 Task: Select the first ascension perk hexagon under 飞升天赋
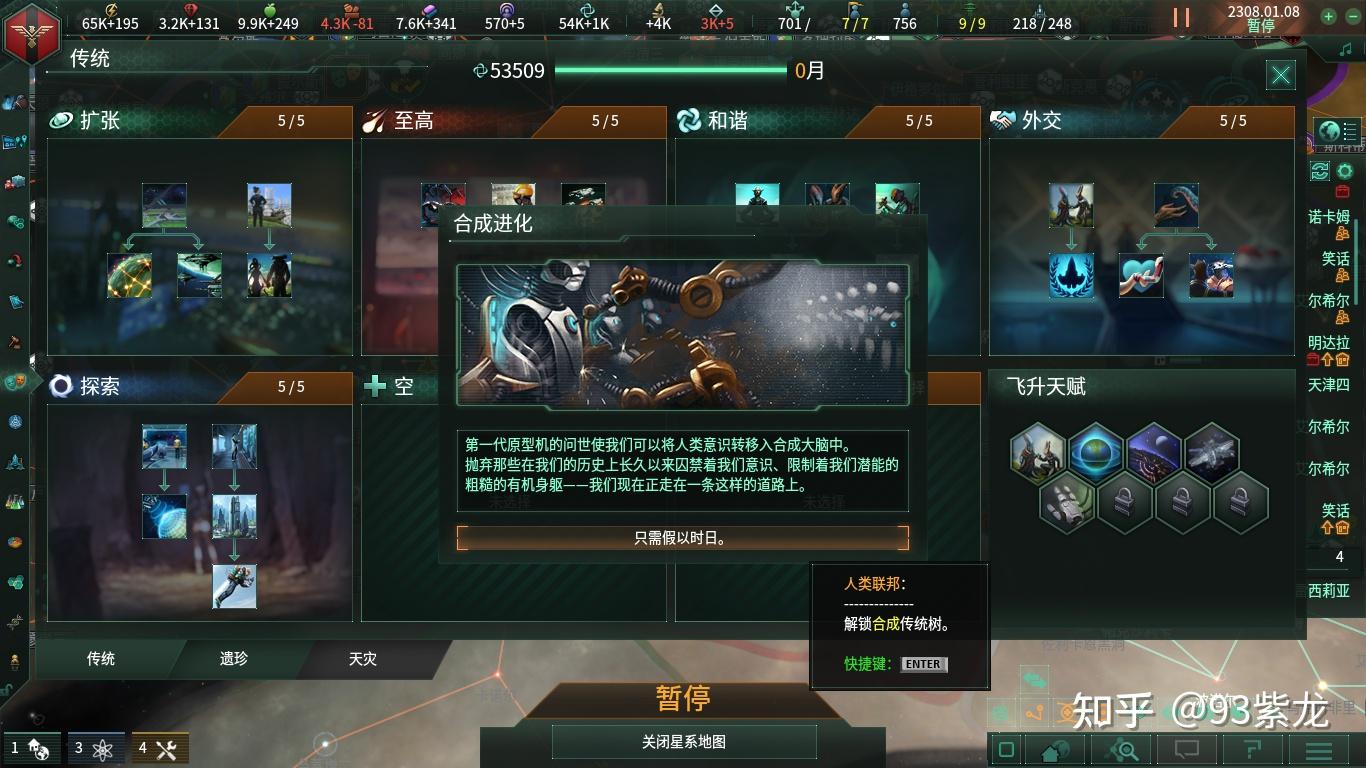[x=1037, y=453]
